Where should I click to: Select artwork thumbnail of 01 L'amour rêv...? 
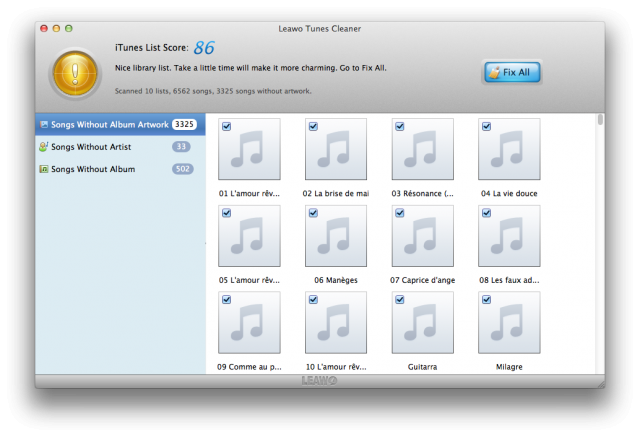[x=249, y=149]
